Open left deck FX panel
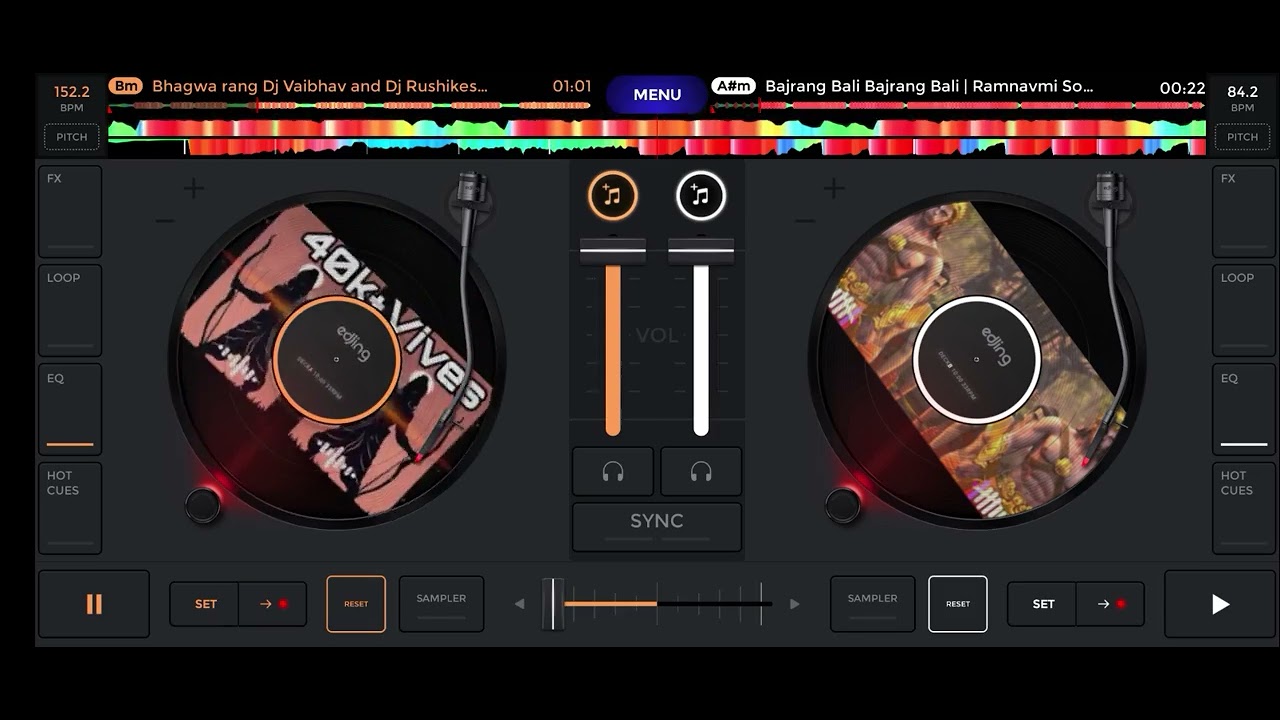This screenshot has width=1280, height=720. 70,212
